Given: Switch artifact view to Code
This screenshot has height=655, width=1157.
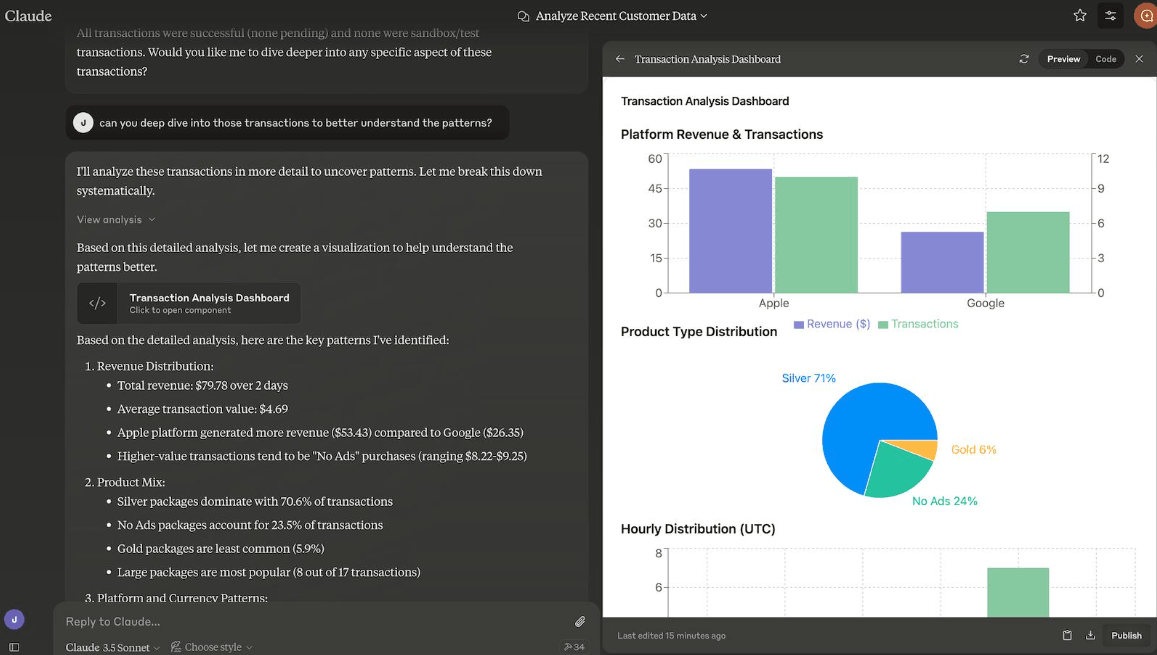Looking at the screenshot, I should pos(1105,59).
